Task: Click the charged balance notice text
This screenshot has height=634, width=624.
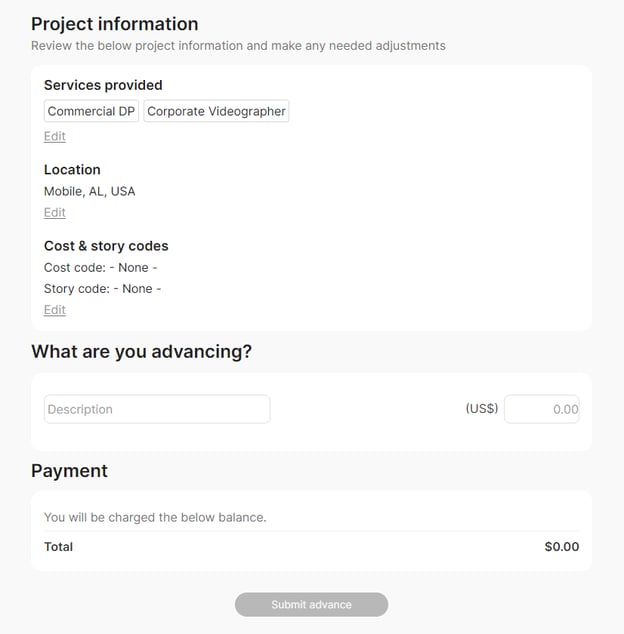Action: click(x=155, y=517)
